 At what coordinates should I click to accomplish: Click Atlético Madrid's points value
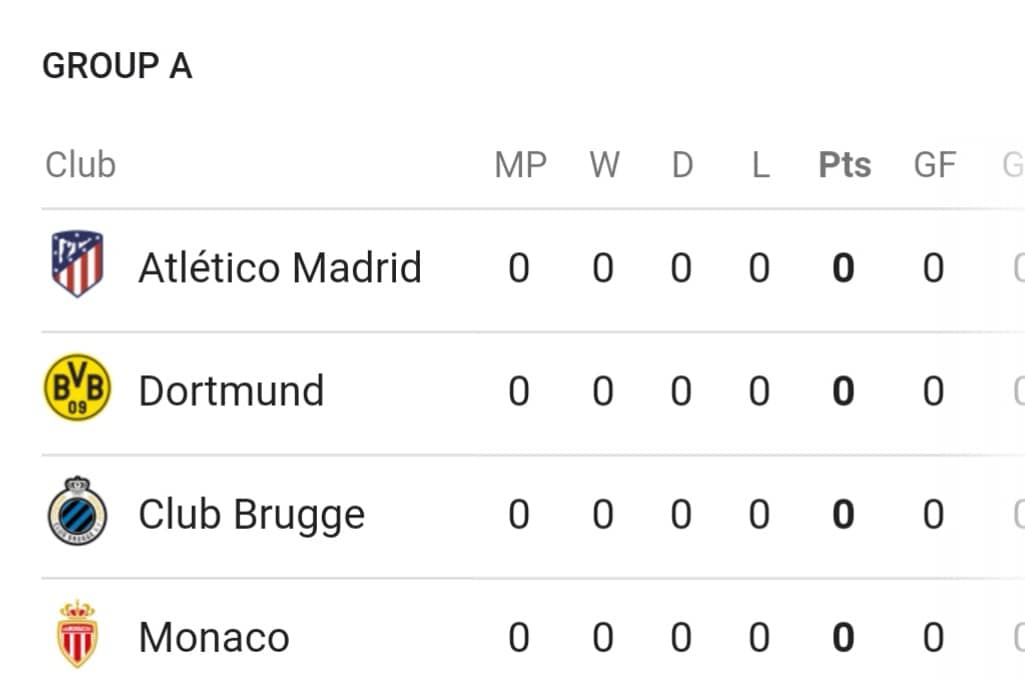tap(843, 268)
